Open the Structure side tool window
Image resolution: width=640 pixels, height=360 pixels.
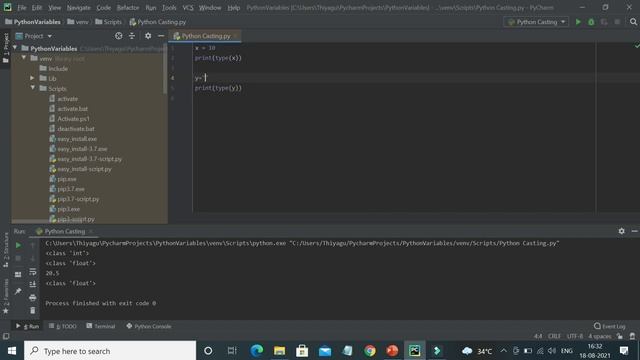[6, 250]
